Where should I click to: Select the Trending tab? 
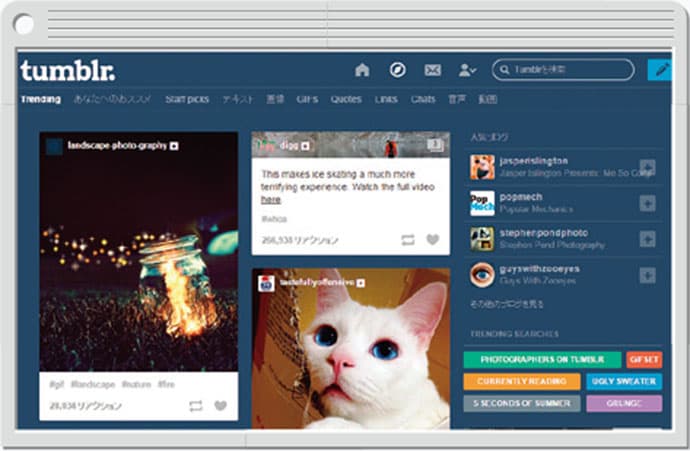pyautogui.click(x=40, y=99)
